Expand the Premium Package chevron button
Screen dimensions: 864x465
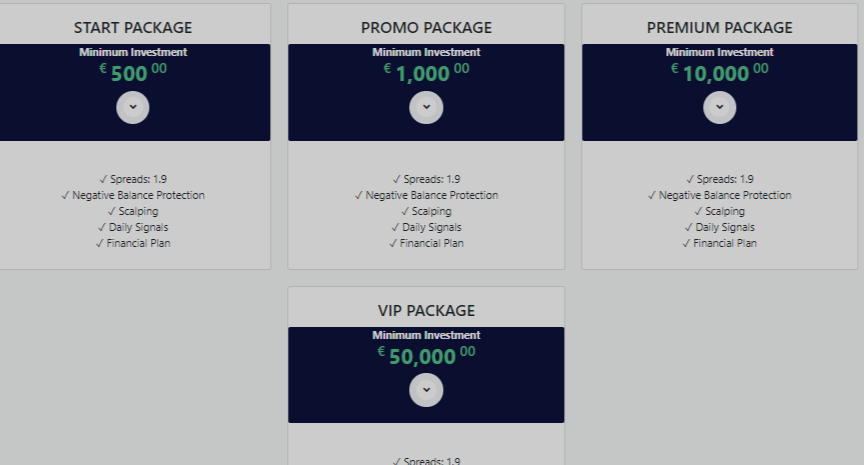(x=720, y=107)
